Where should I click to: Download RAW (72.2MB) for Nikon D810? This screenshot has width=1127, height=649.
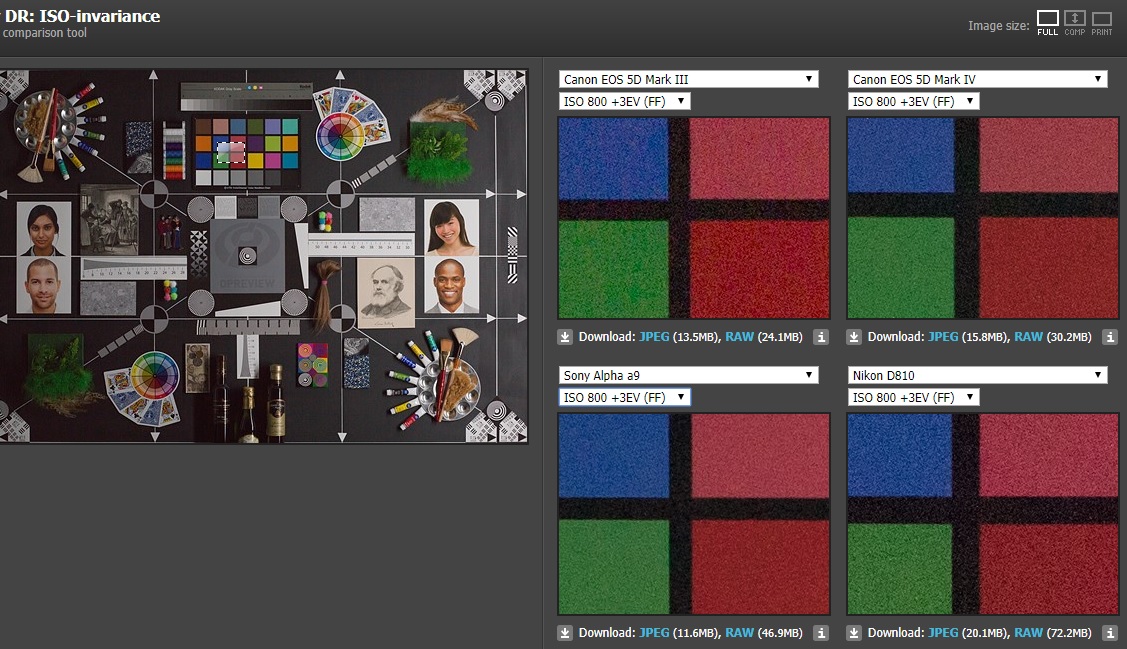coord(1029,633)
